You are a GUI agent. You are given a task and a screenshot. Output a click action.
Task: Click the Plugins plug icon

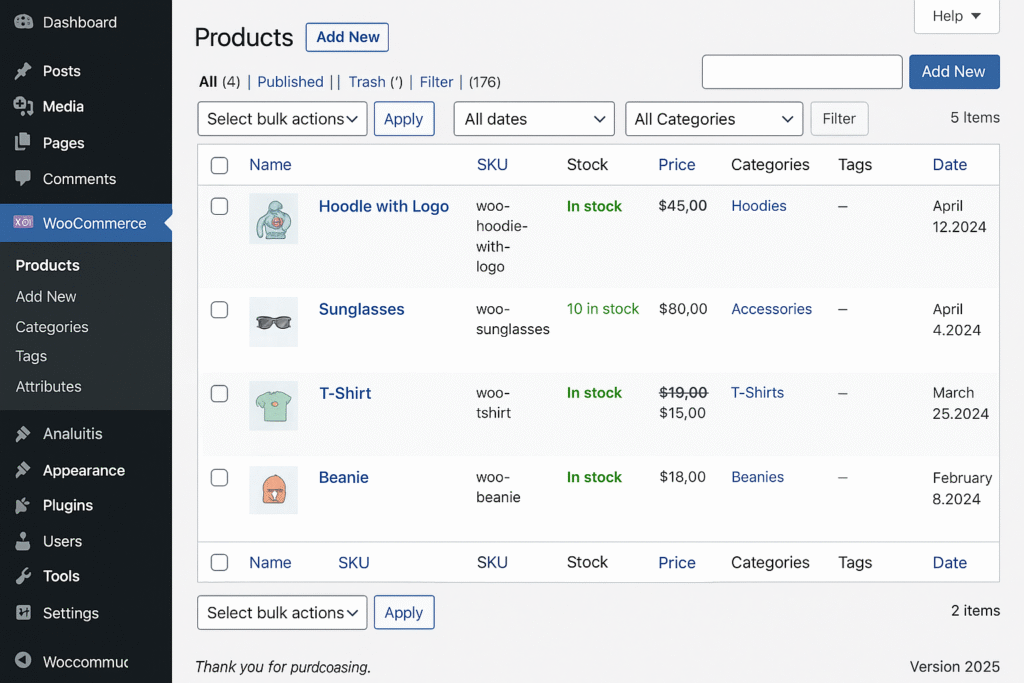click(x=24, y=505)
